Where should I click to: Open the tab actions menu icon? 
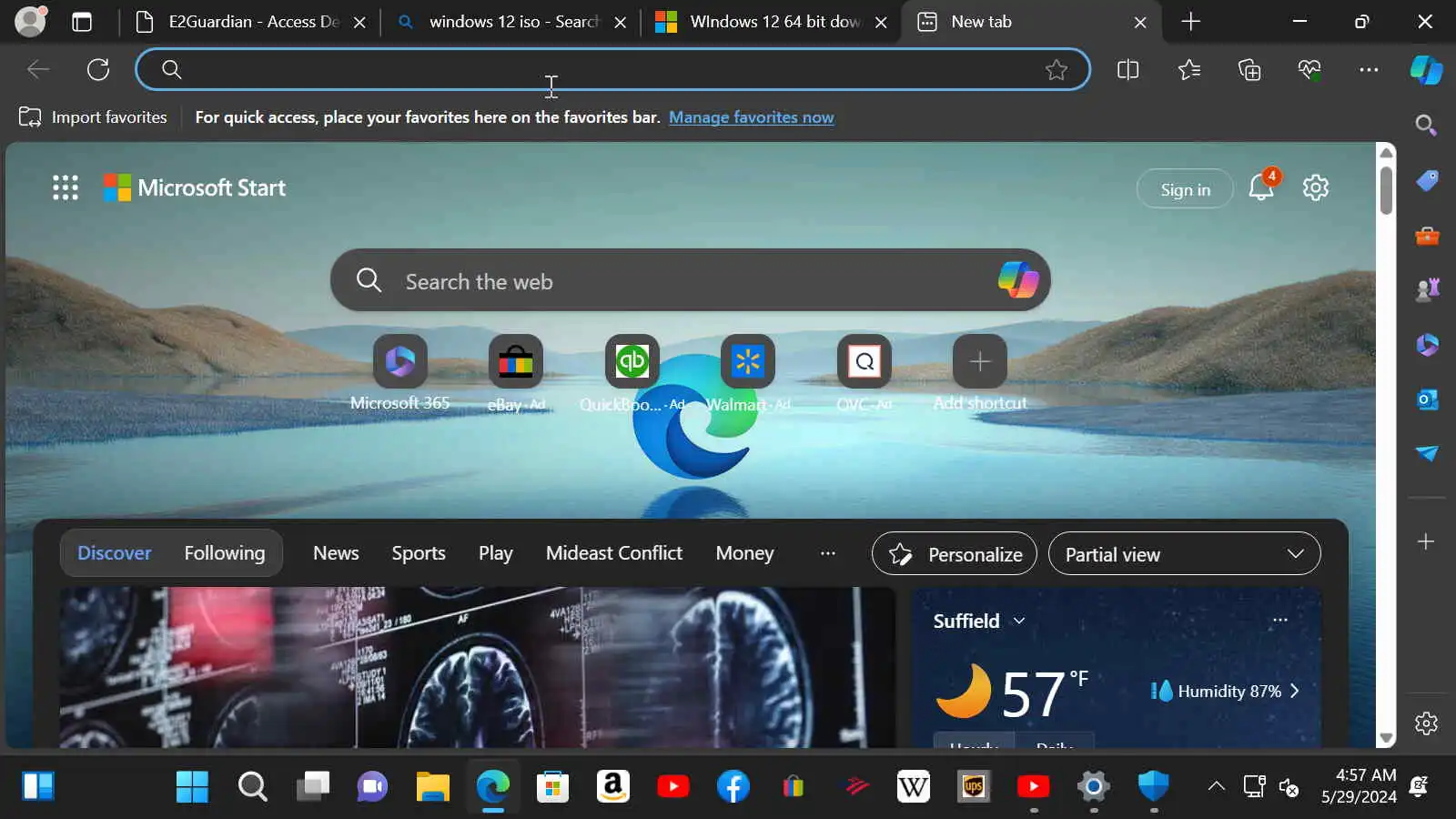pos(82,22)
